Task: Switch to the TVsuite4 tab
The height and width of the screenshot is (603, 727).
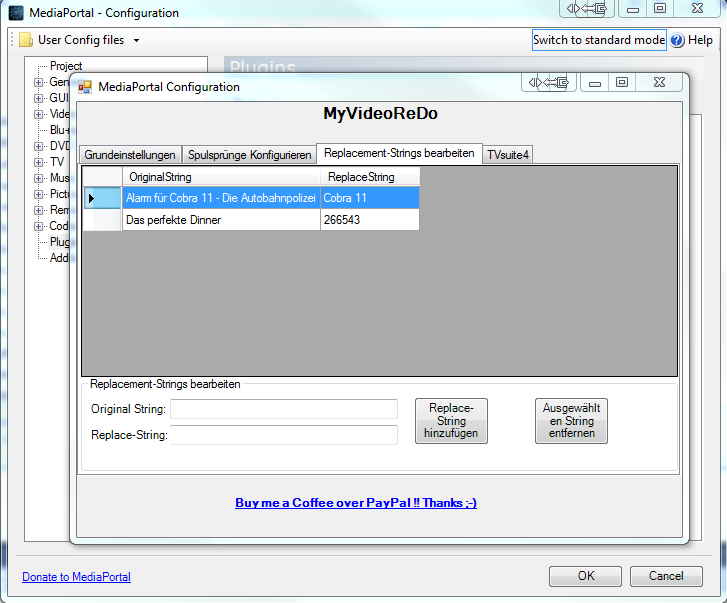Action: [508, 155]
